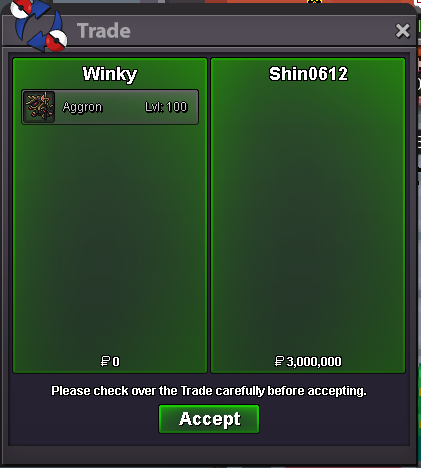Click the trade warning message text
Viewport: 421px width, 468px height.
209,391
